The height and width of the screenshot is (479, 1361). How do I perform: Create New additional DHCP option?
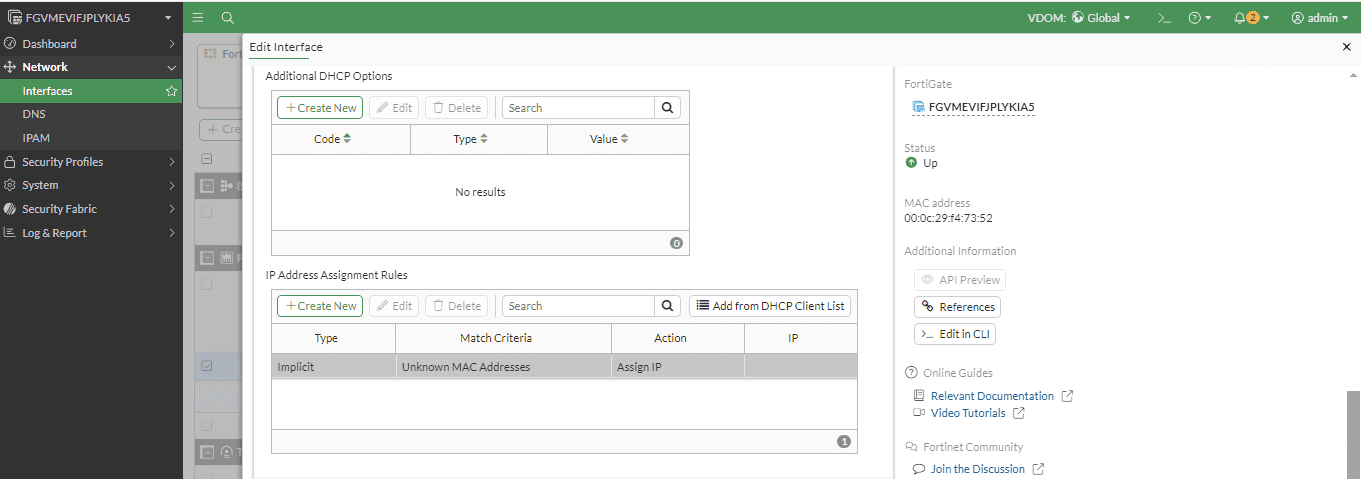click(320, 108)
